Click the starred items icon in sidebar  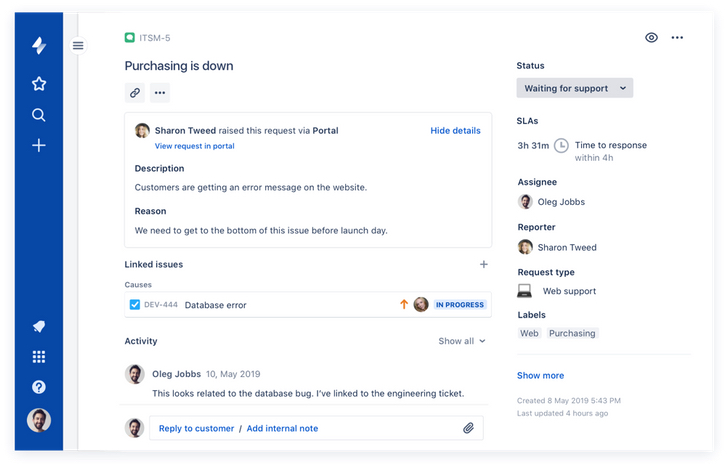pyautogui.click(x=39, y=84)
